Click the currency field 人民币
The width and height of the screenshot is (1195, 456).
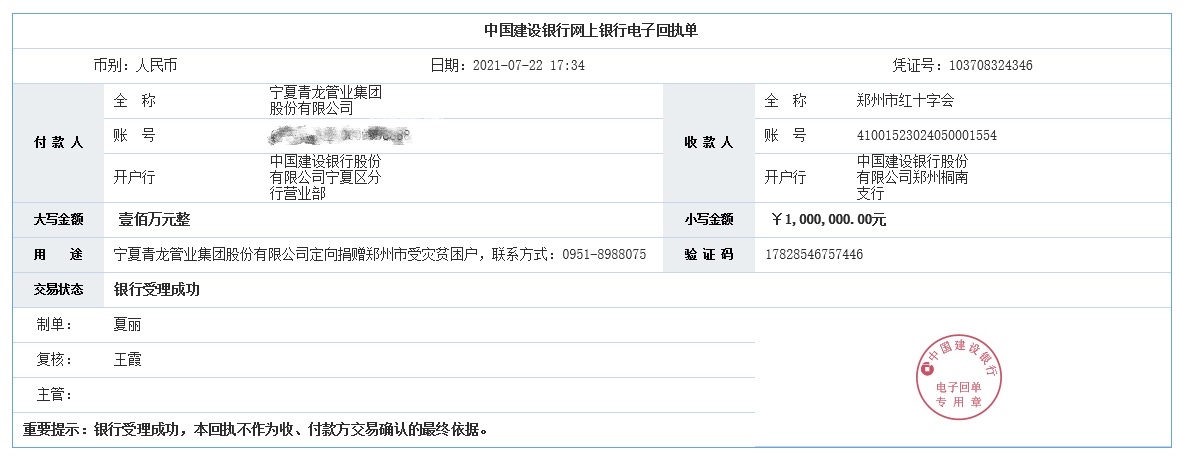coord(156,66)
